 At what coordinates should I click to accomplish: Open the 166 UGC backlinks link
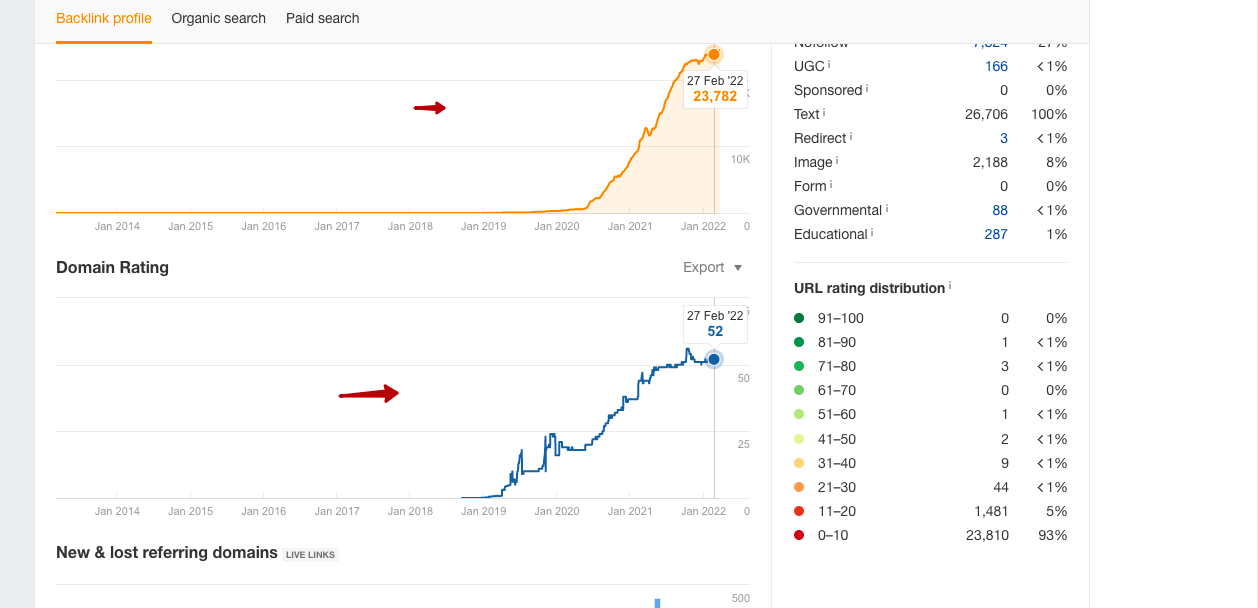[996, 66]
